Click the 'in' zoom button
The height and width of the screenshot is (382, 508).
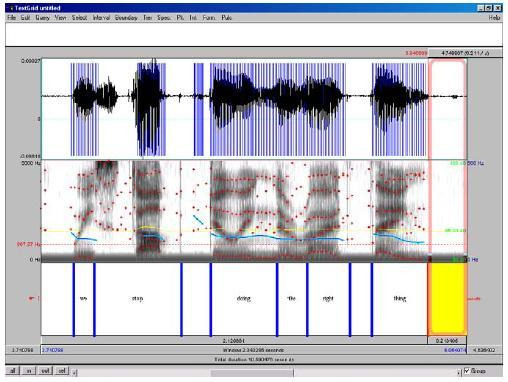(x=29, y=371)
